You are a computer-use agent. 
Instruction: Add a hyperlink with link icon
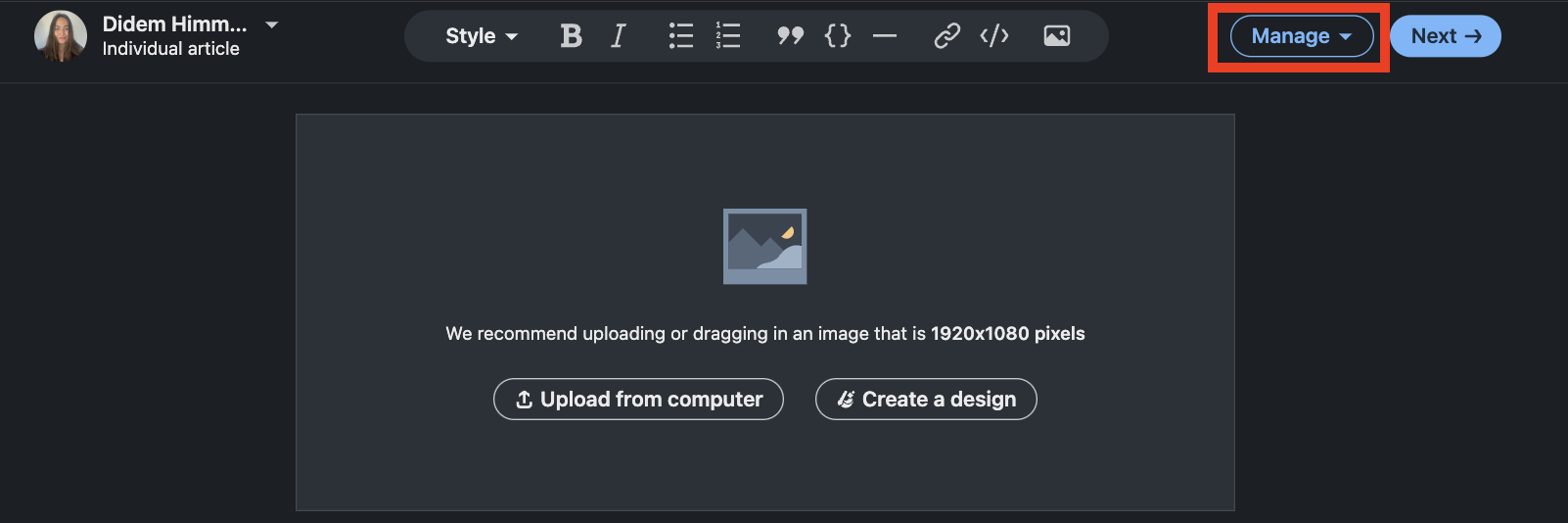(x=946, y=36)
